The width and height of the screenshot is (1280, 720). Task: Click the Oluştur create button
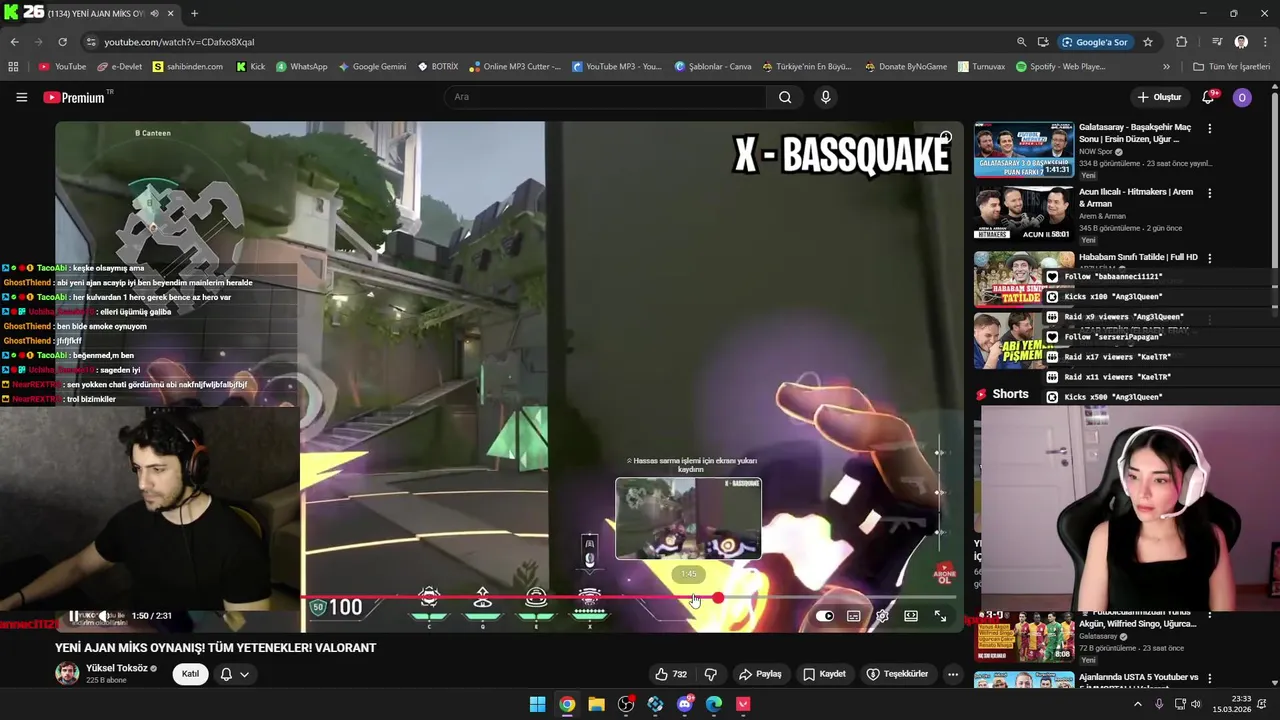[x=1160, y=97]
